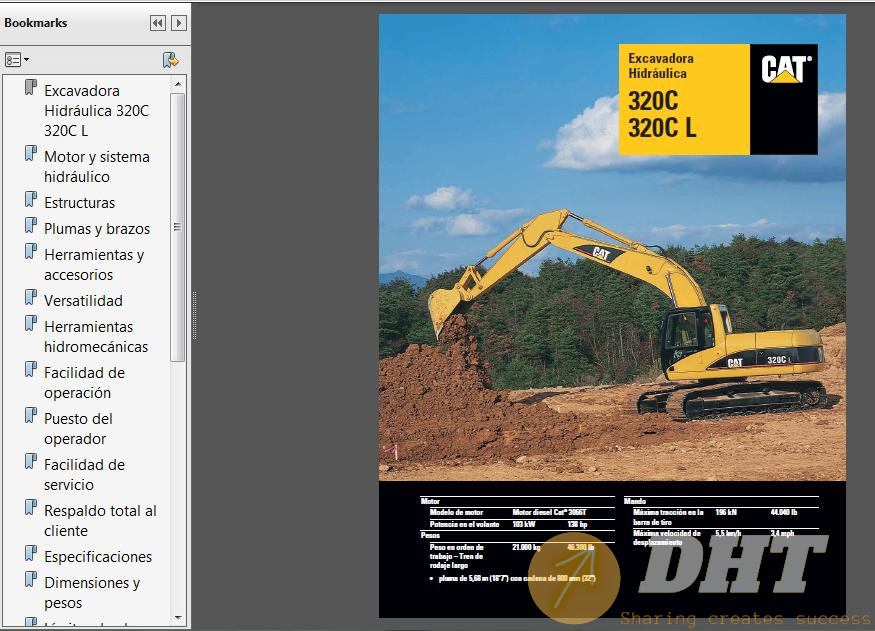The height and width of the screenshot is (631, 875).
Task: Click the New Bookmark icon
Action: coord(170,60)
